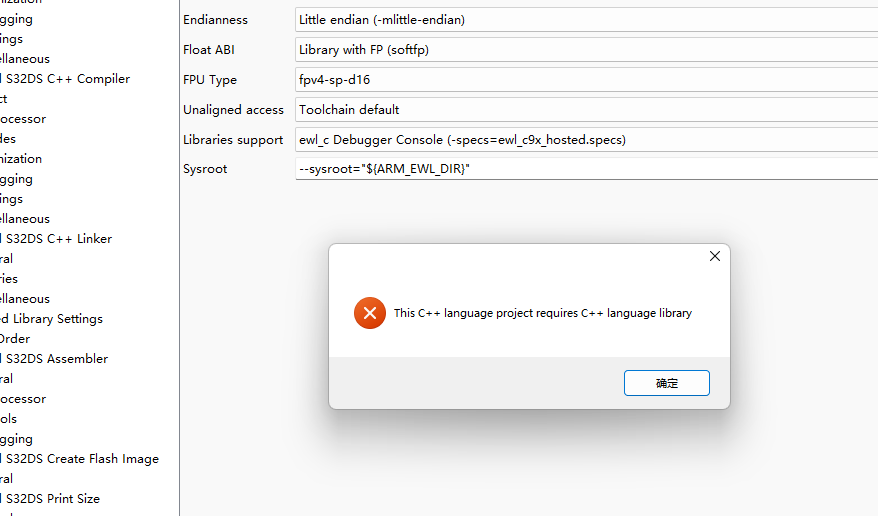Screen dimensions: 878x516
Task: Expand the FPU Type combo box
Action: tap(586, 80)
